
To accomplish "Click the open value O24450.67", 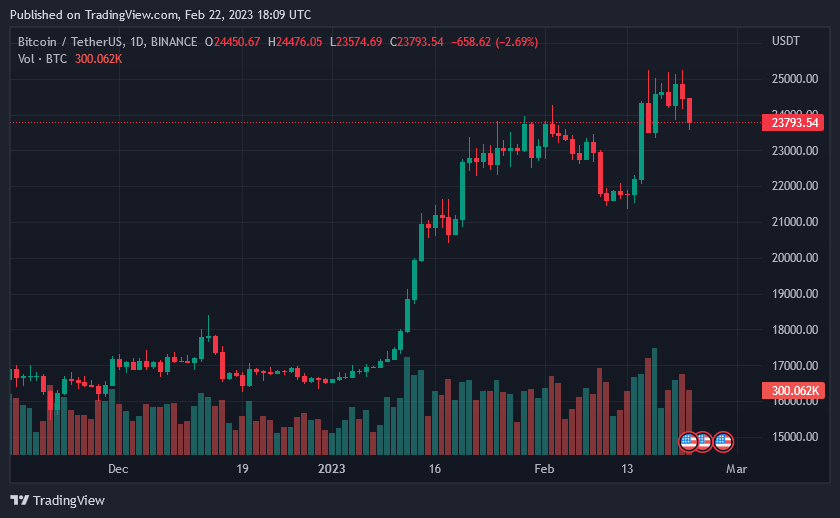I will (232, 42).
